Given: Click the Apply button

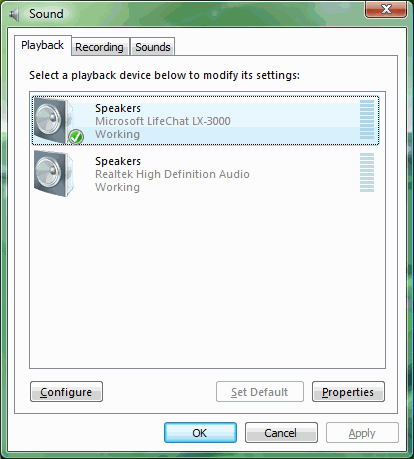Looking at the screenshot, I should (x=362, y=433).
